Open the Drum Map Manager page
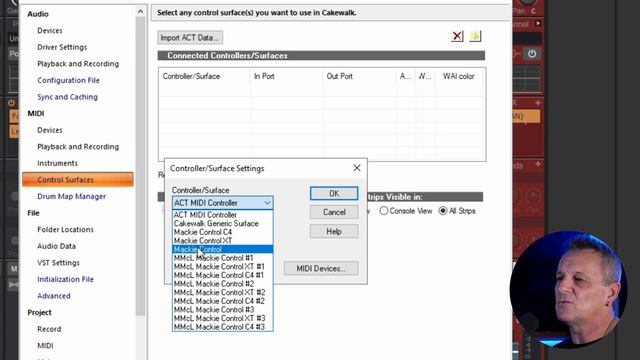 [71, 196]
